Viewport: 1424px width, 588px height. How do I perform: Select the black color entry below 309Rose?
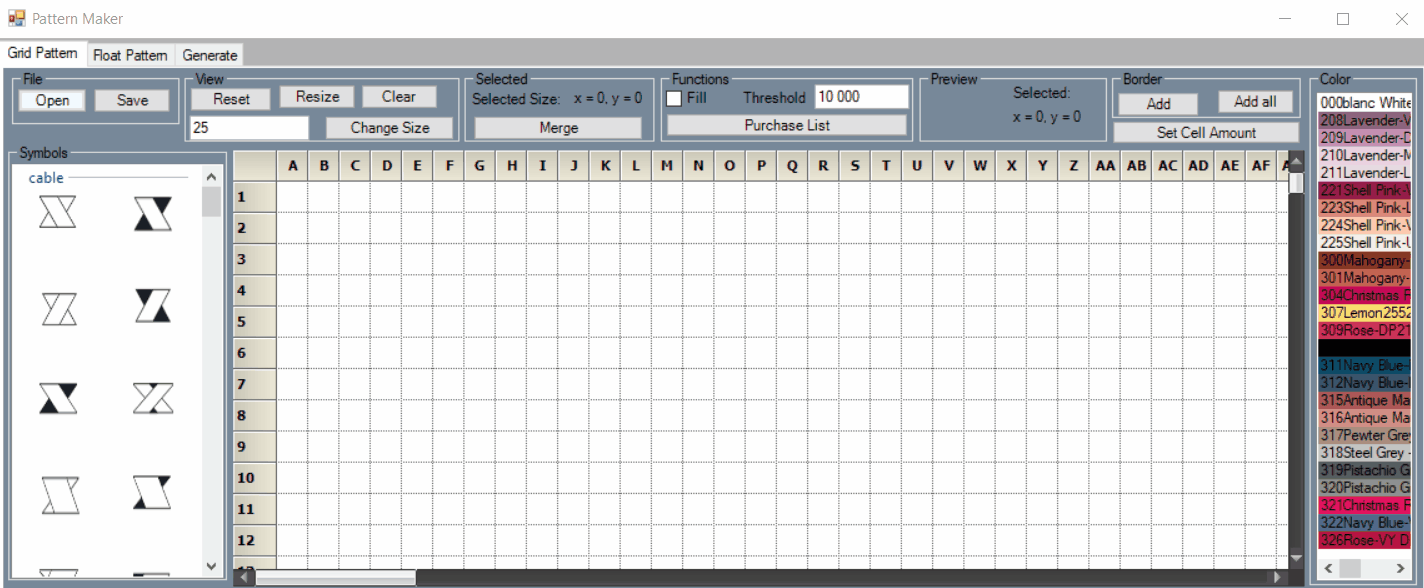click(x=1364, y=347)
